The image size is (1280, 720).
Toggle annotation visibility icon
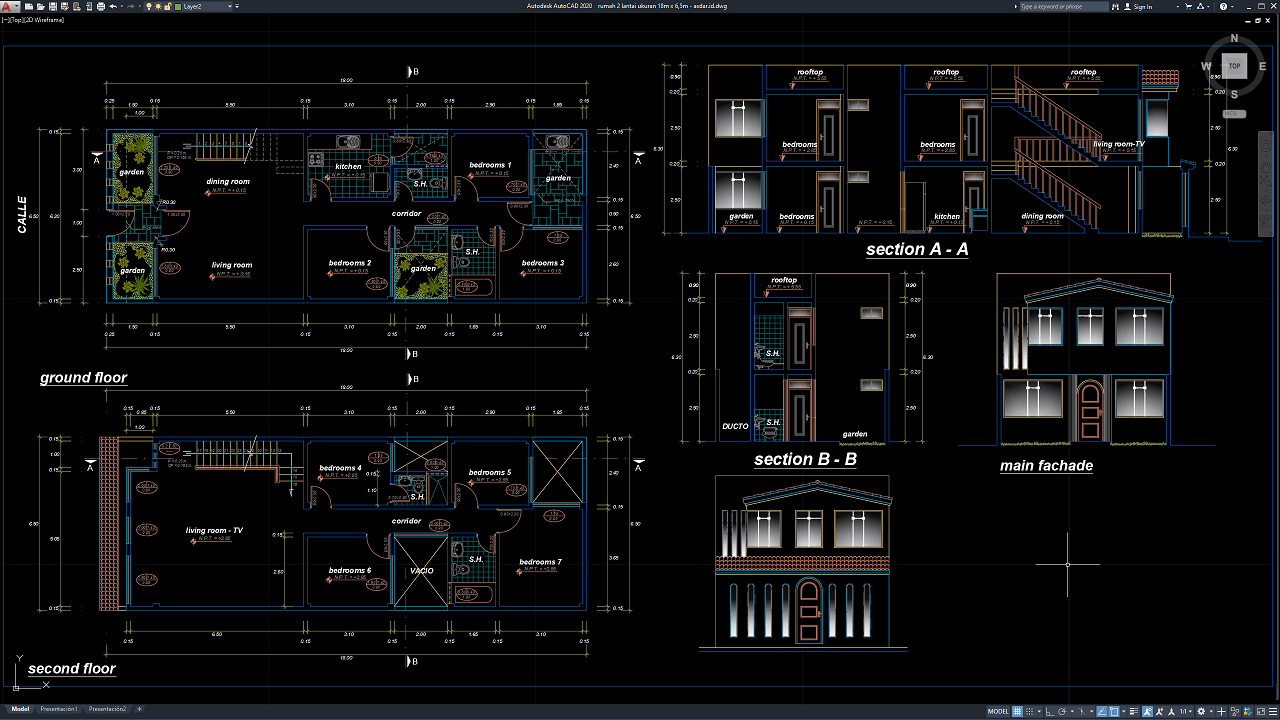tap(1147, 711)
